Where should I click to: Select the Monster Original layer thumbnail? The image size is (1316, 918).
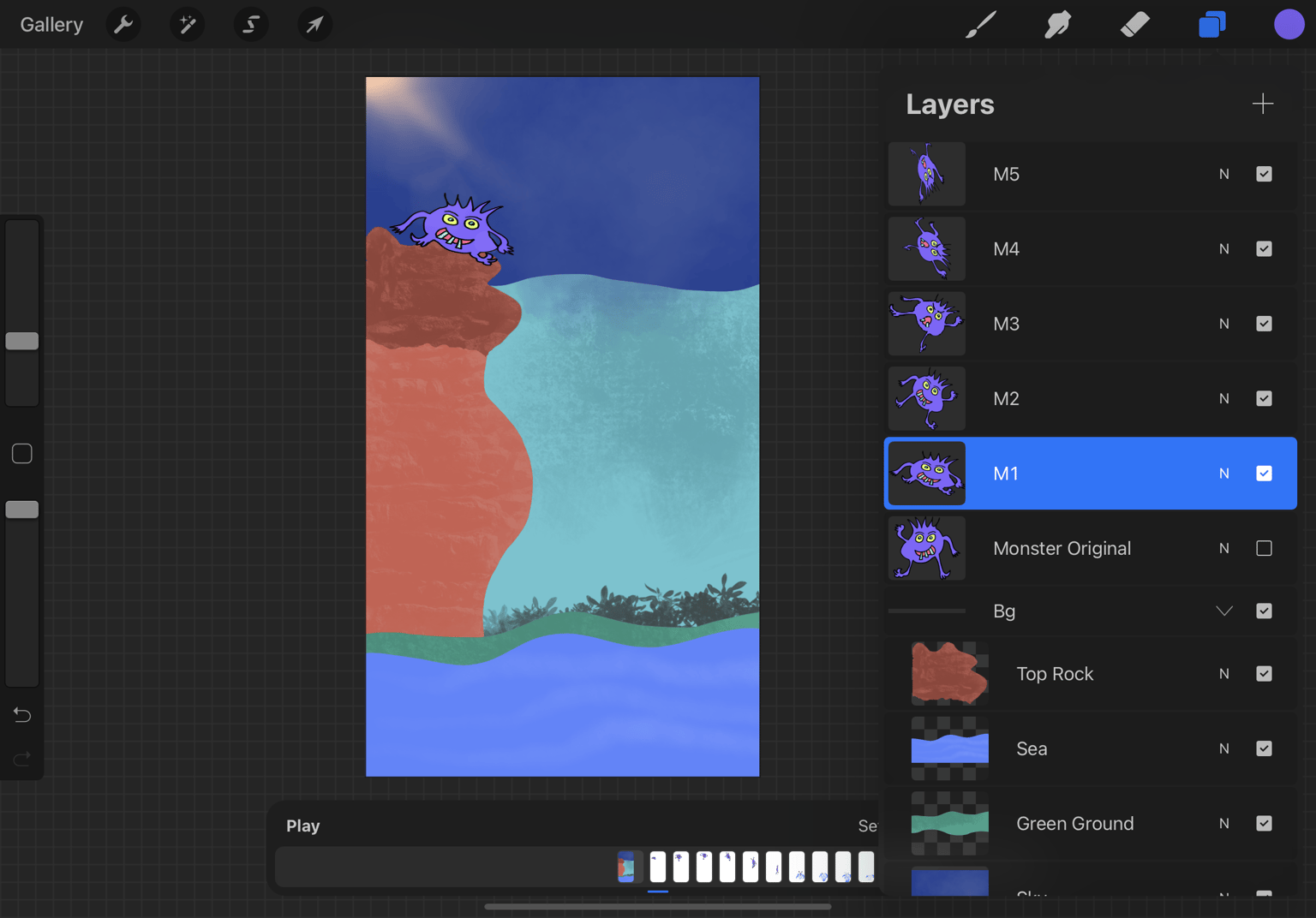click(x=927, y=548)
